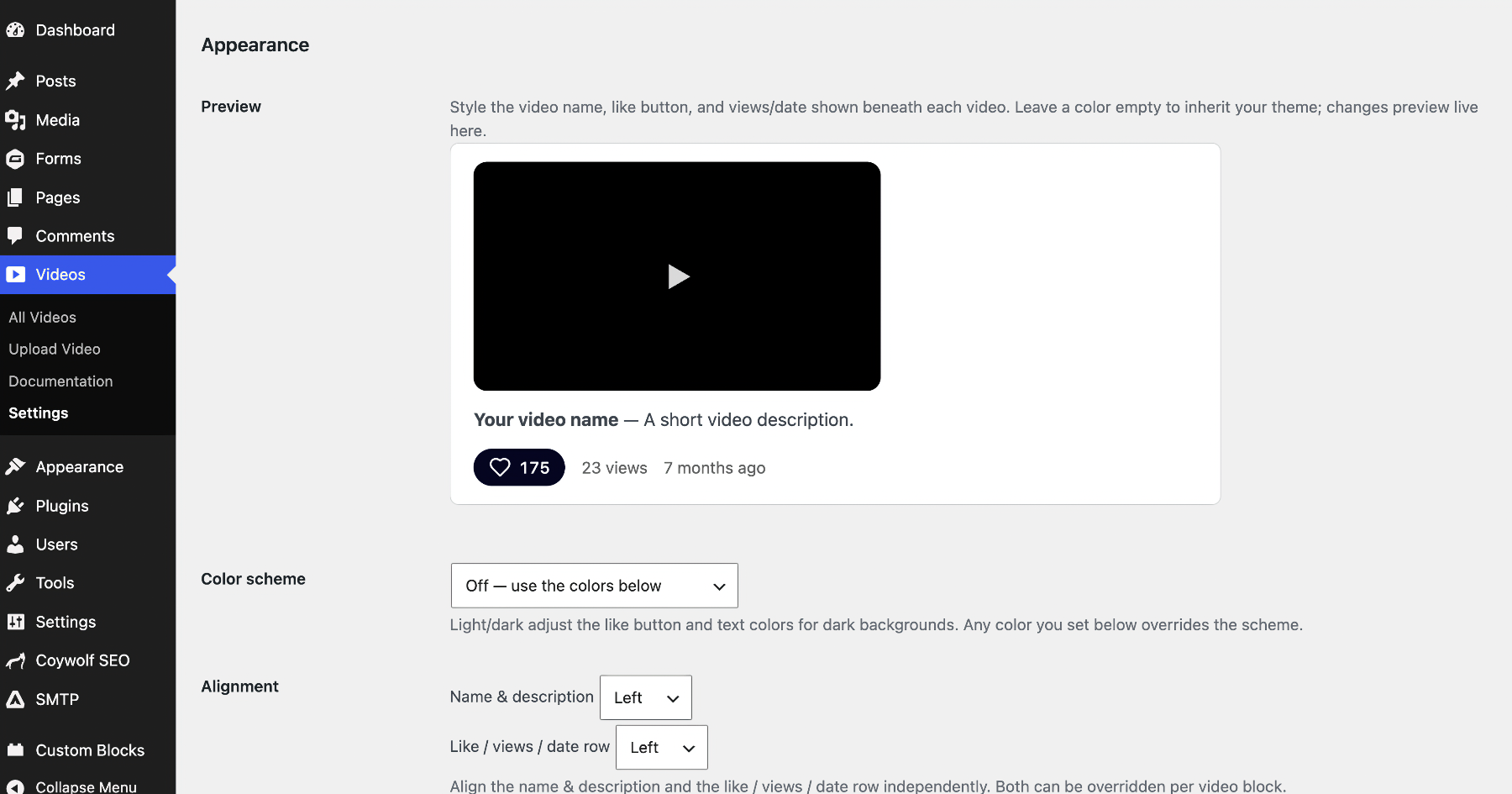Open Documentation submenu link
Screen dimensions: 1512x794
pos(60,381)
